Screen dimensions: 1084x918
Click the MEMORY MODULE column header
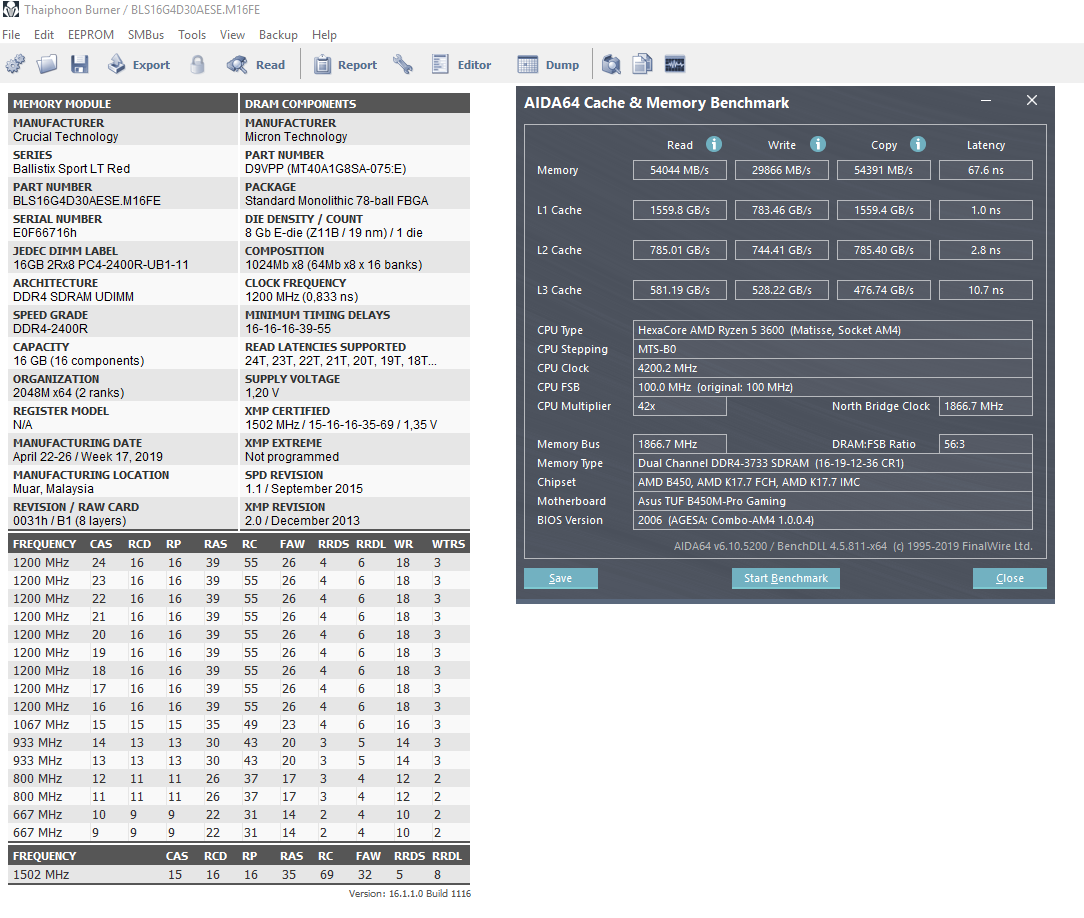click(x=123, y=104)
